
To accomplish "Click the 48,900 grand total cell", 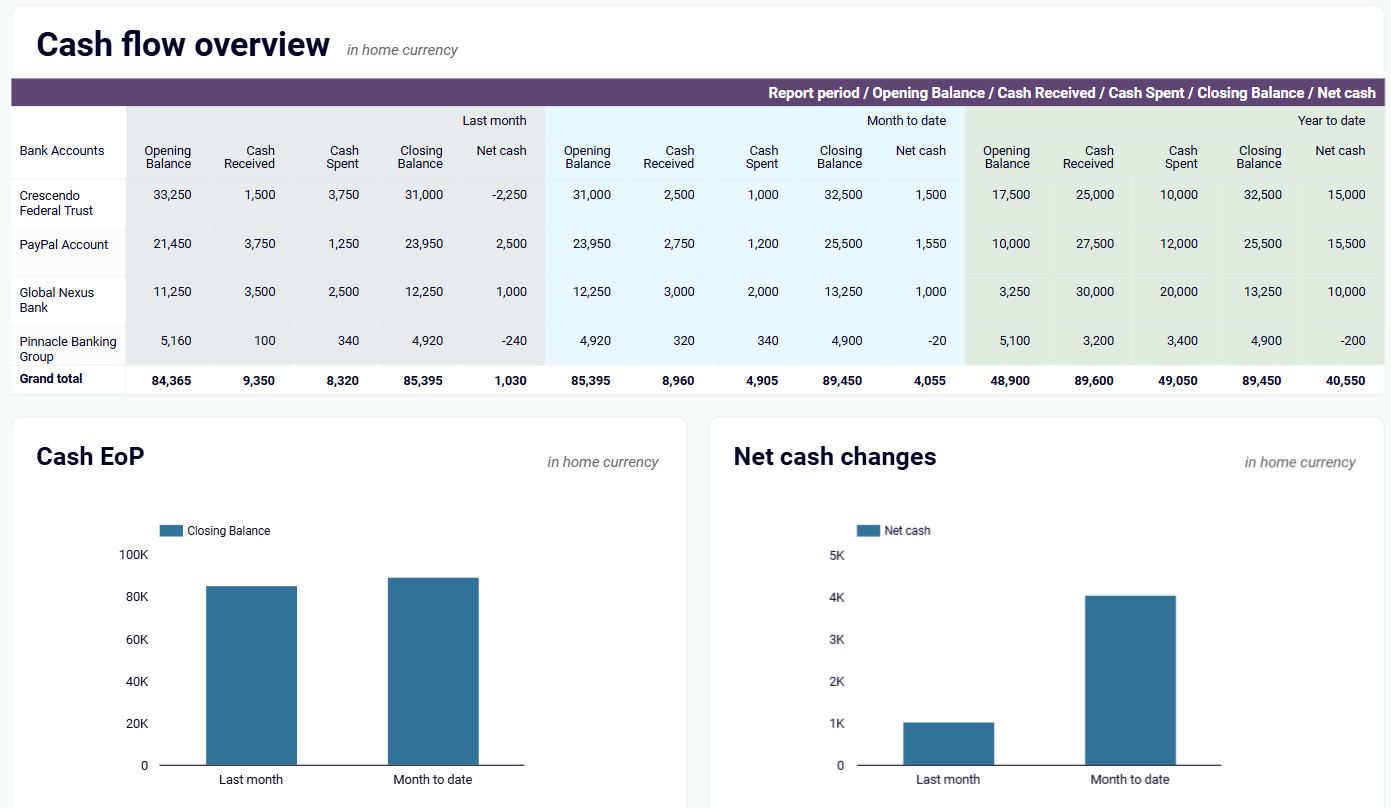I will pyautogui.click(x=1009, y=381).
